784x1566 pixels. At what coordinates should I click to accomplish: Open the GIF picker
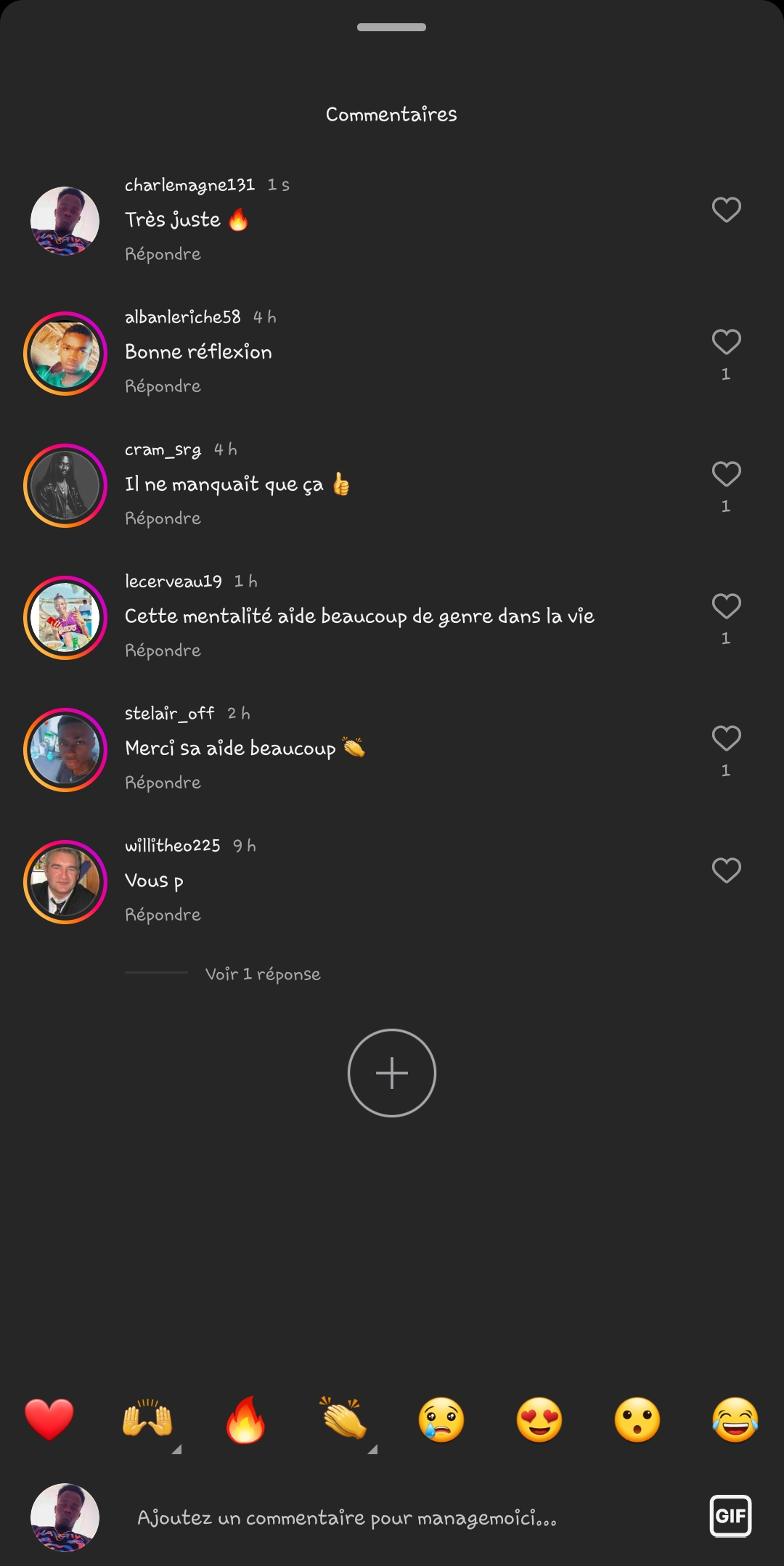(x=730, y=1516)
